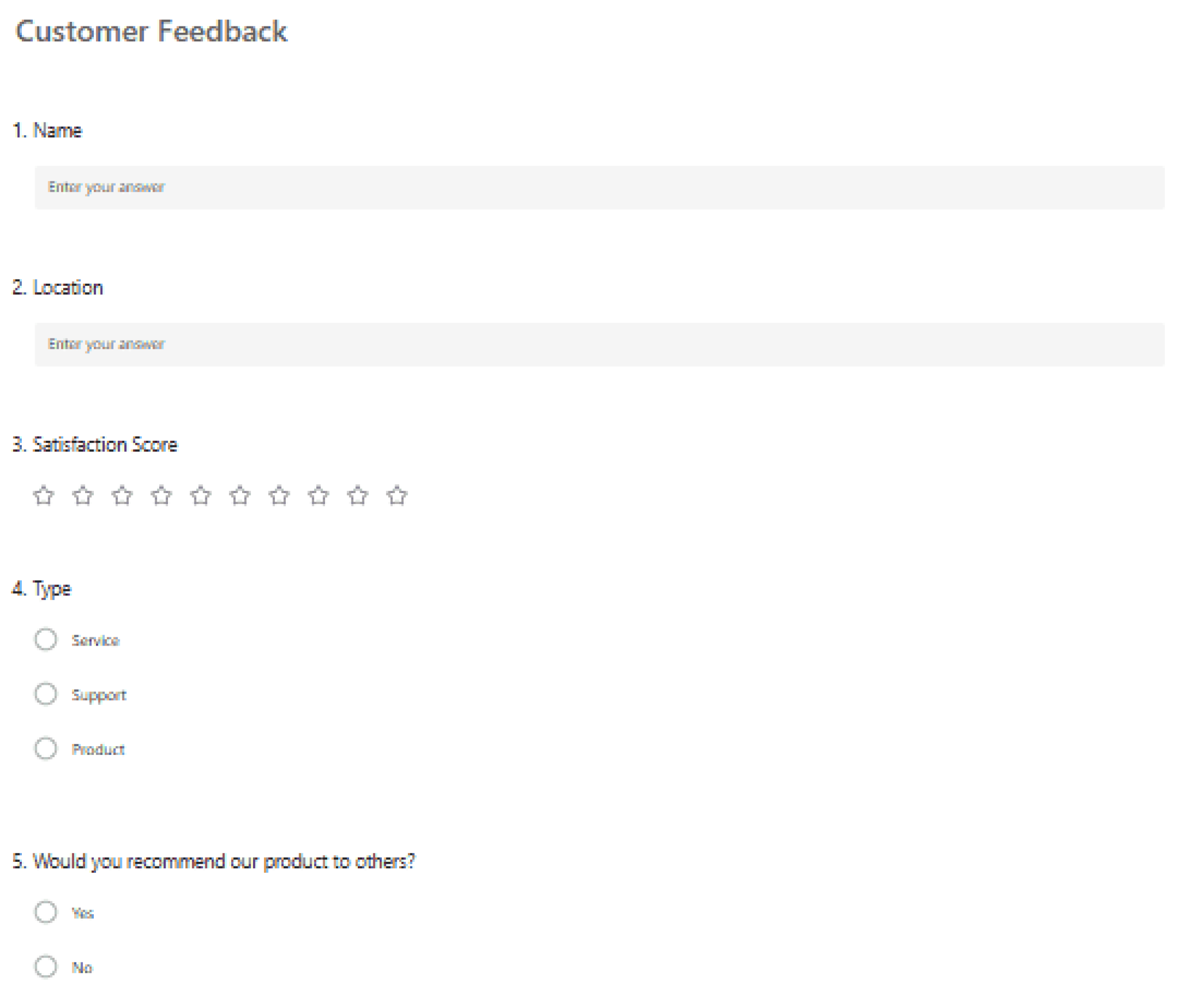The width and height of the screenshot is (1178, 1008).
Task: Choose the ninth satisfaction star
Action: (x=358, y=495)
